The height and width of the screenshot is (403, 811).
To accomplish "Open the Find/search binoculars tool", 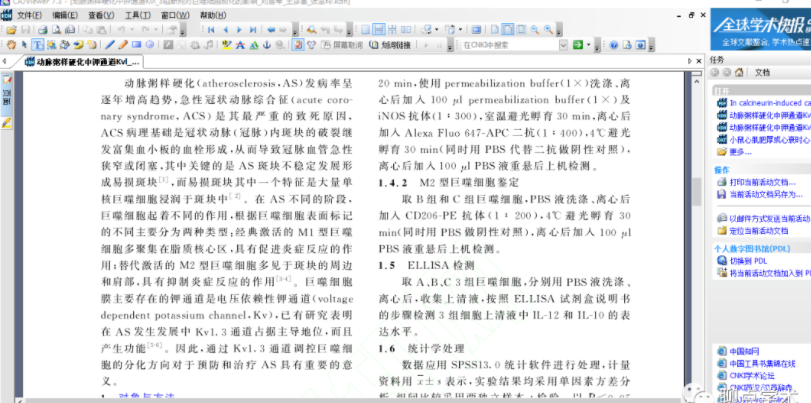I will click(x=312, y=30).
